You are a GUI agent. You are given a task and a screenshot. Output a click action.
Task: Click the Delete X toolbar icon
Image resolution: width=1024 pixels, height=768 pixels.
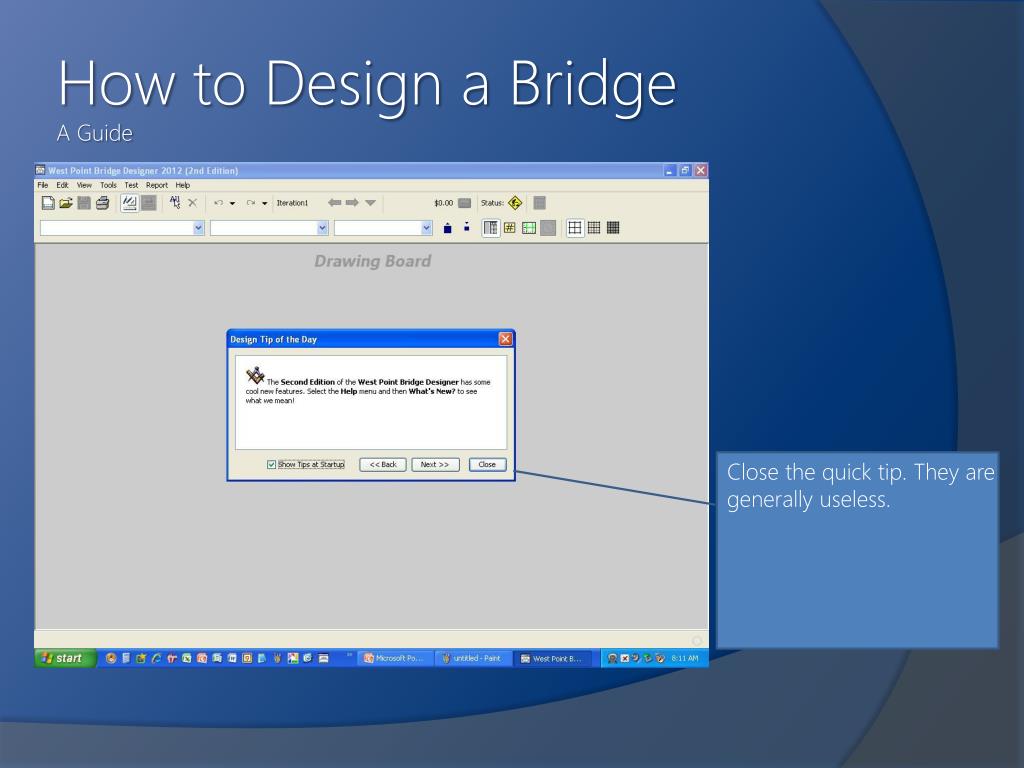coord(193,203)
